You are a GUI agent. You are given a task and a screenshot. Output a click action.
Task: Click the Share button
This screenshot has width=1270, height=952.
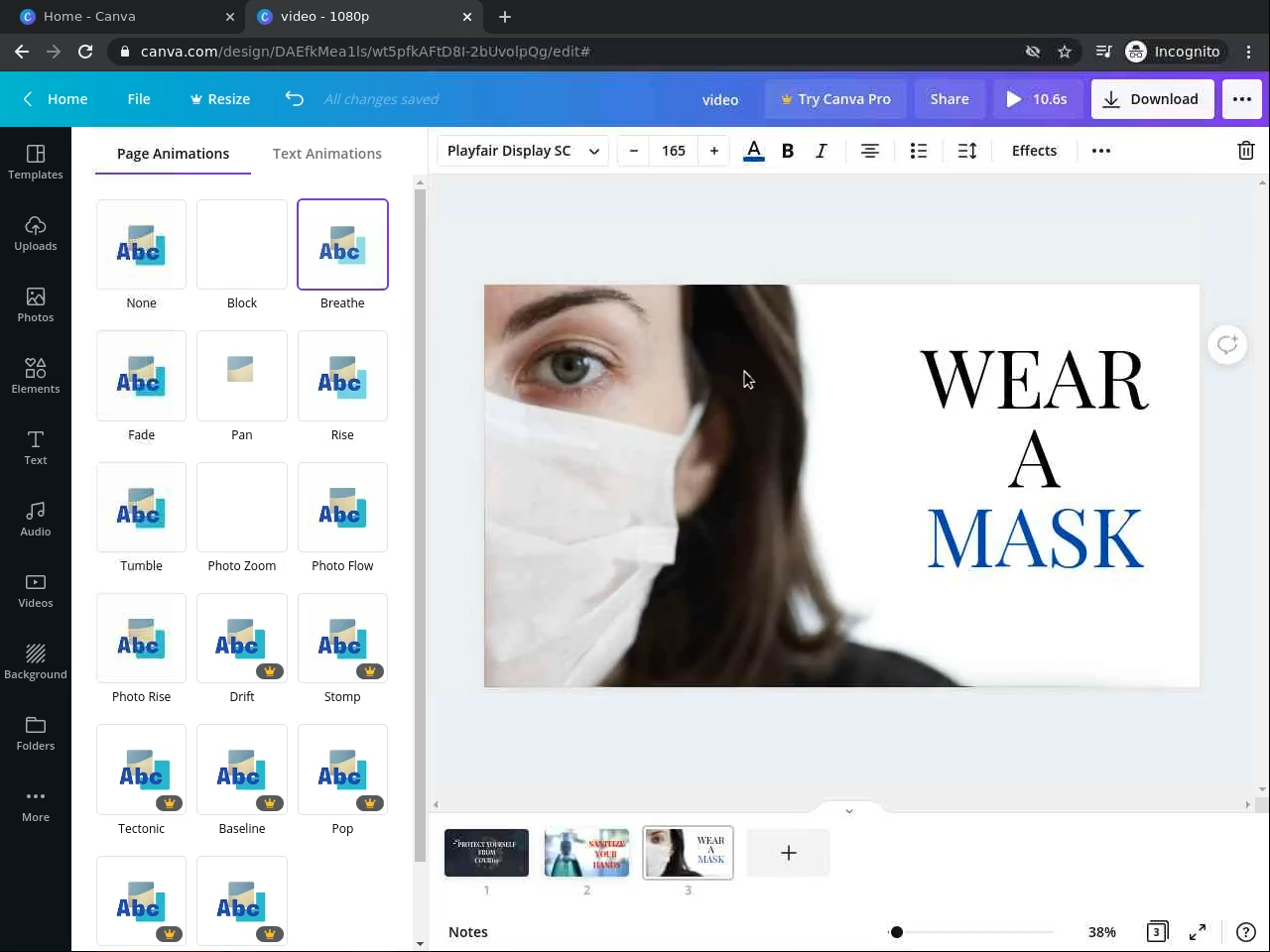[950, 99]
